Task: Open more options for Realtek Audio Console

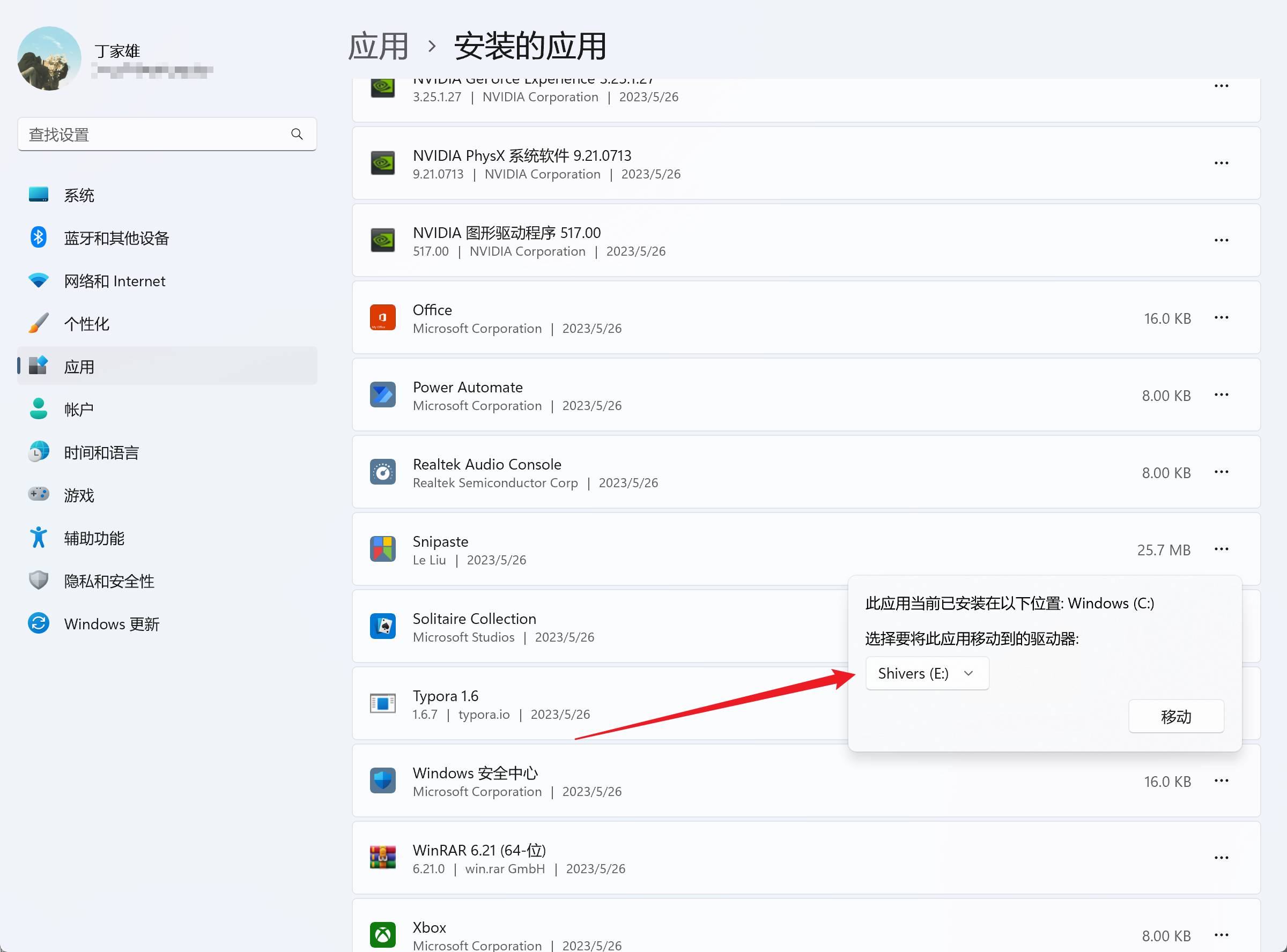Action: coord(1221,473)
